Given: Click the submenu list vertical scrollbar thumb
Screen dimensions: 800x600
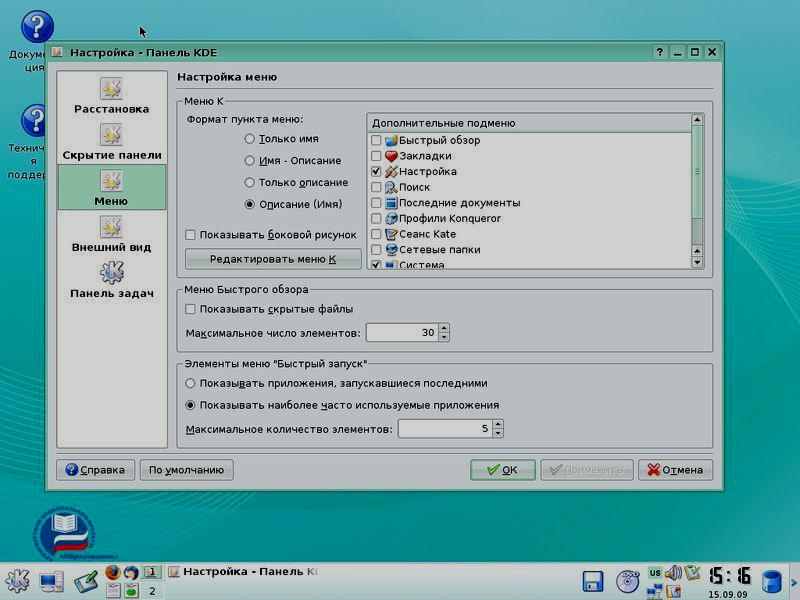Looking at the screenshot, I should click(697, 171).
